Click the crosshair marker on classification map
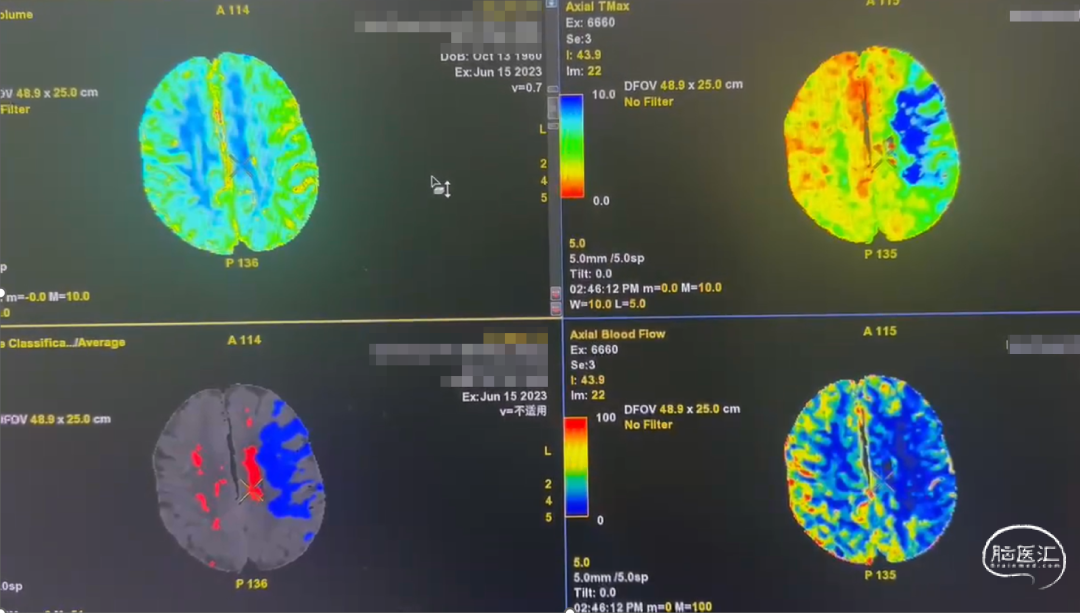The image size is (1080, 613). pyautogui.click(x=250, y=488)
